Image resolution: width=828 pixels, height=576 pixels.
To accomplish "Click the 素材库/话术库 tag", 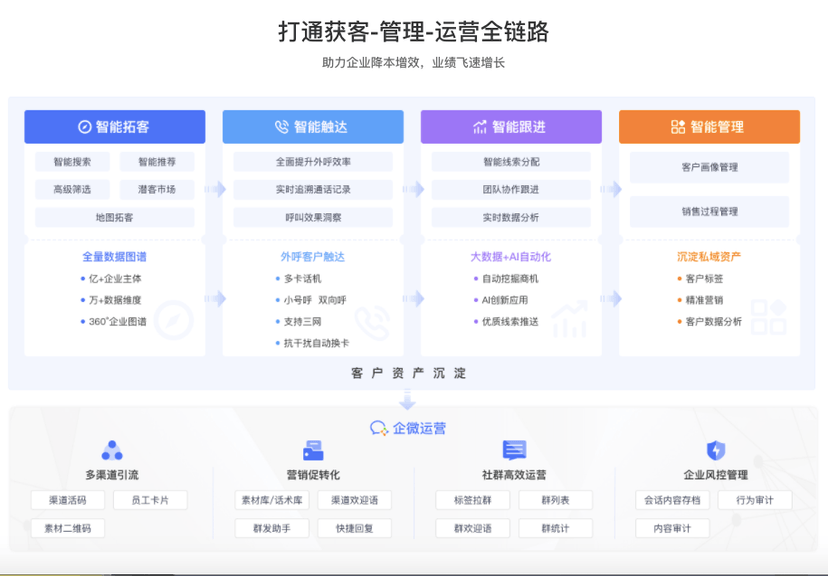I will pyautogui.click(x=272, y=500).
